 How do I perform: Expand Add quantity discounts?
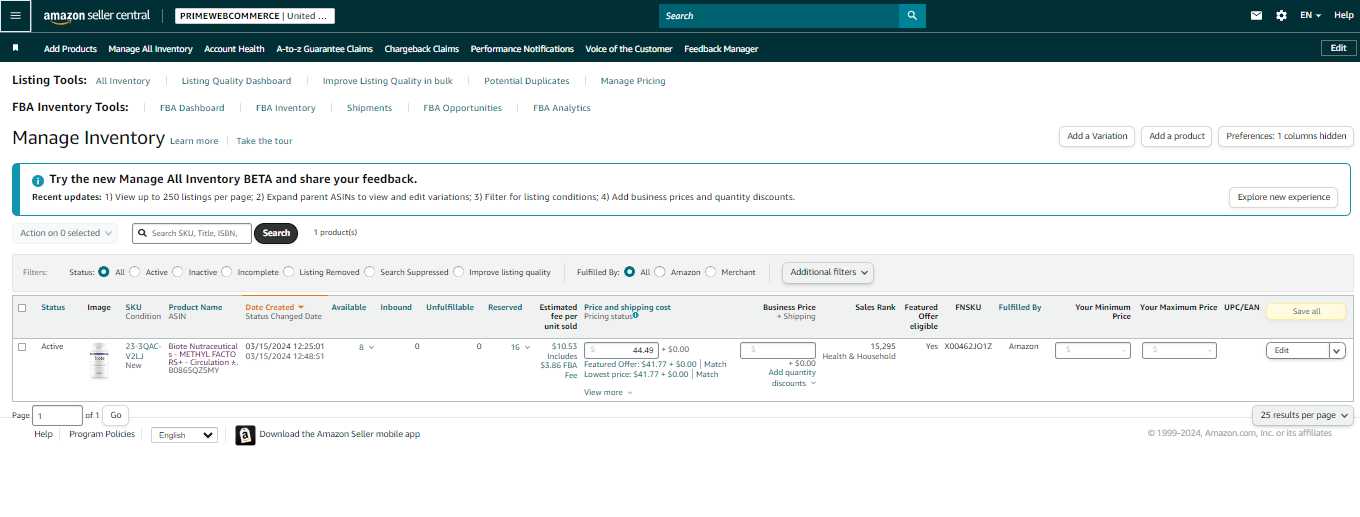point(792,378)
